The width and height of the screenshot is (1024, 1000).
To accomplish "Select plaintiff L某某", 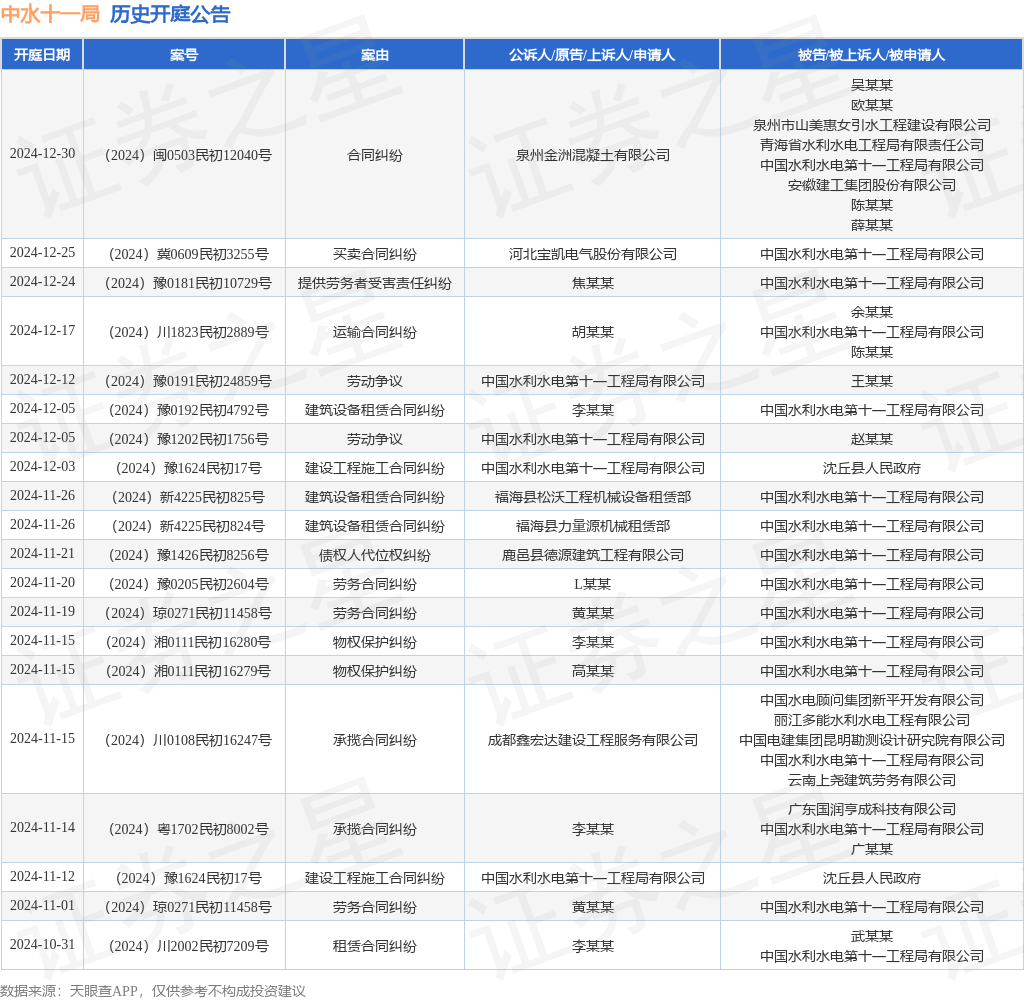I will pyautogui.click(x=593, y=585).
